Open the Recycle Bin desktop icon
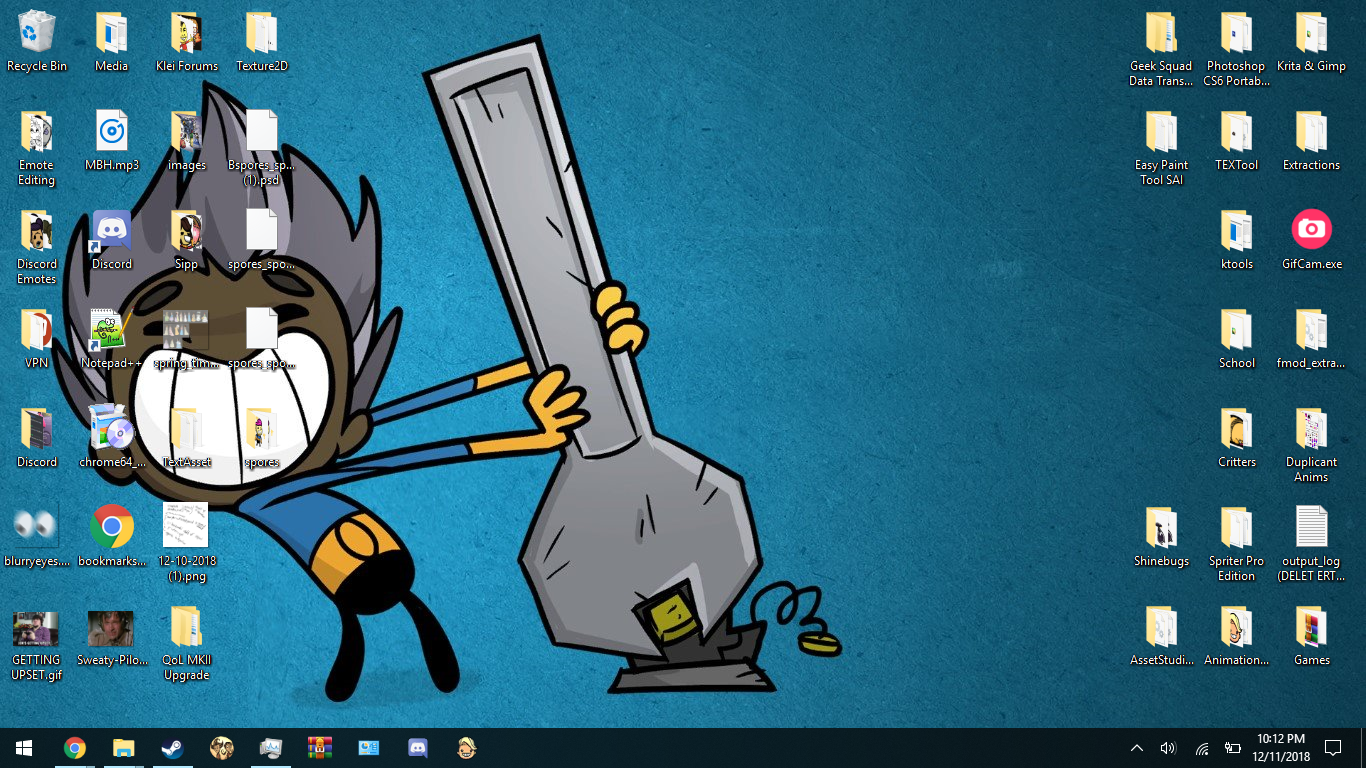 37,42
